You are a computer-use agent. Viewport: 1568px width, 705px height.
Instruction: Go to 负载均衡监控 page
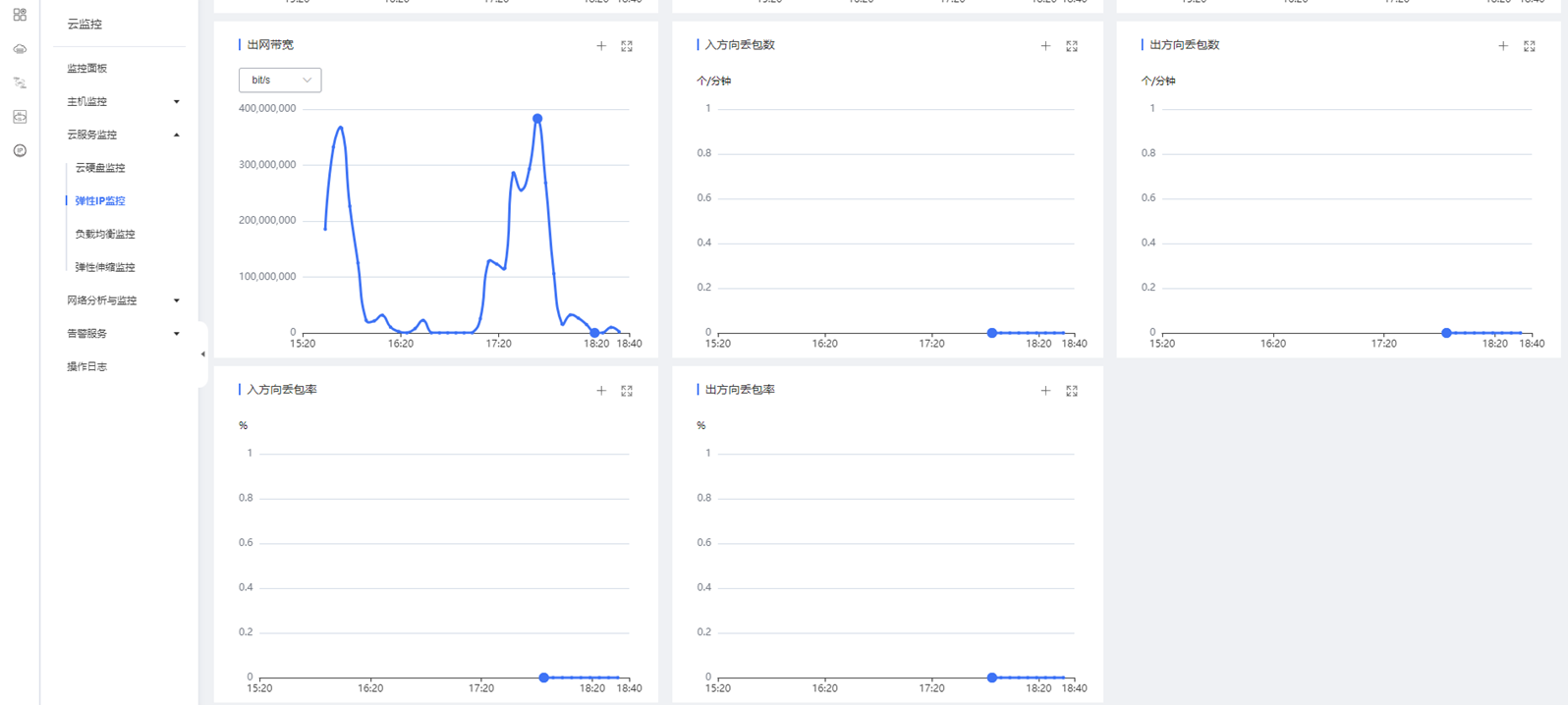[105, 234]
